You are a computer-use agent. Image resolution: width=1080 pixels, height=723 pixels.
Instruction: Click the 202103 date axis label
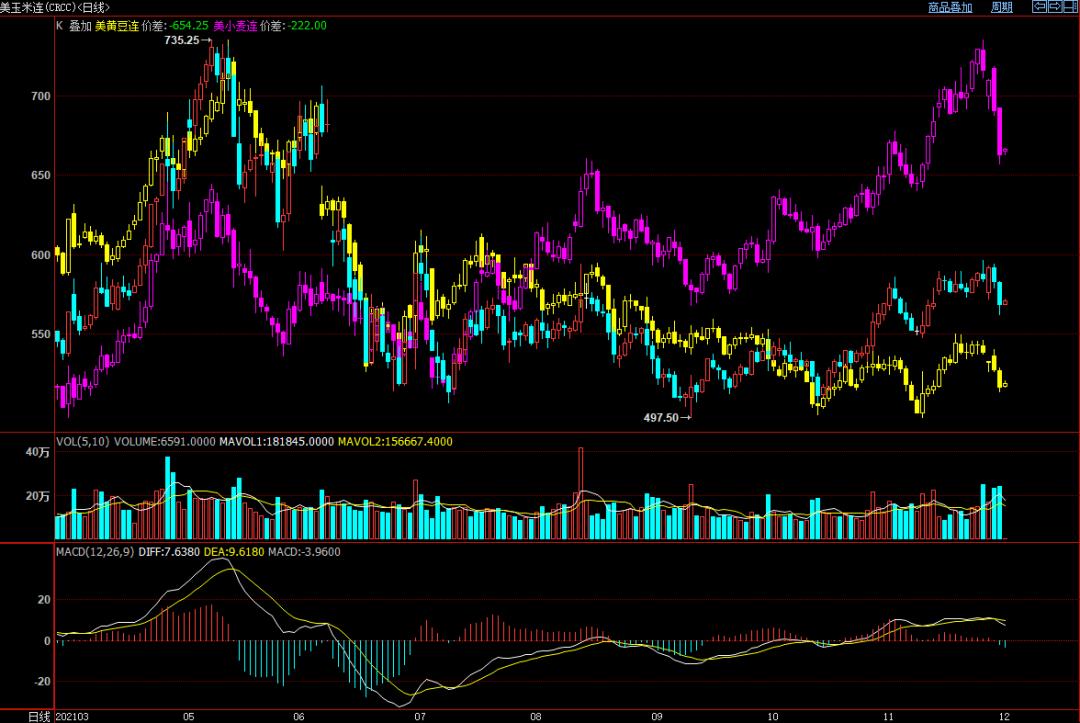(72, 717)
